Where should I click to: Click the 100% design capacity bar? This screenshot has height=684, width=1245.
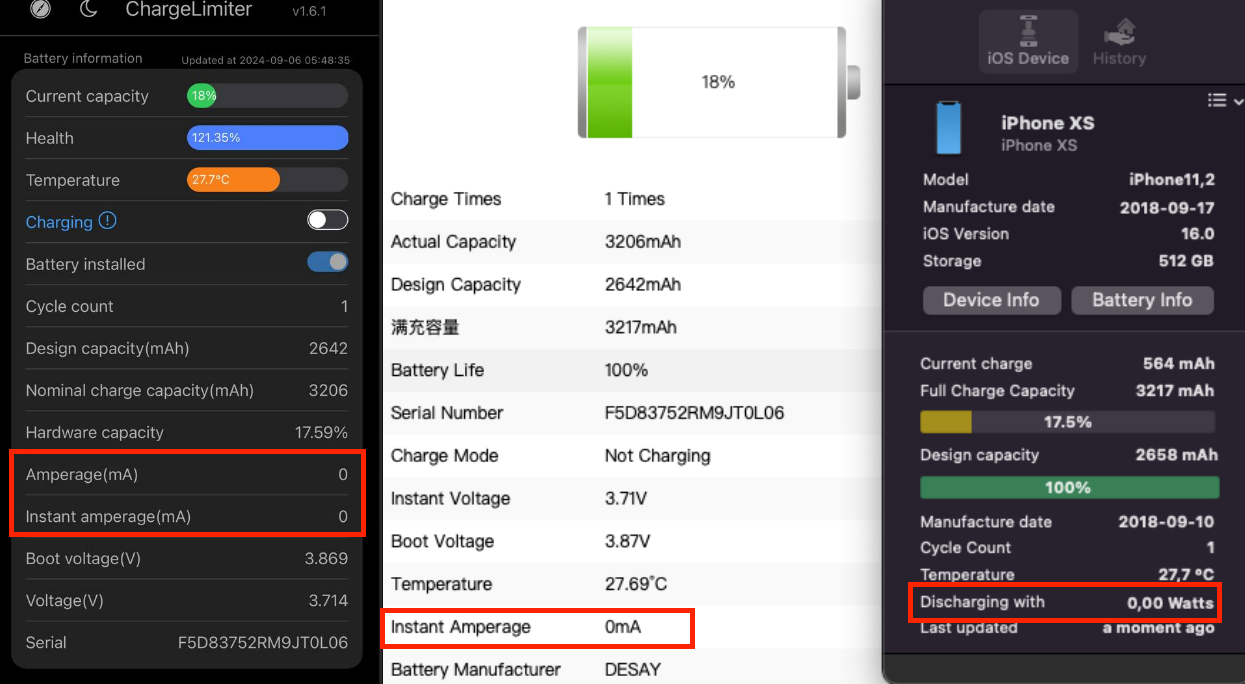[x=1069, y=487]
